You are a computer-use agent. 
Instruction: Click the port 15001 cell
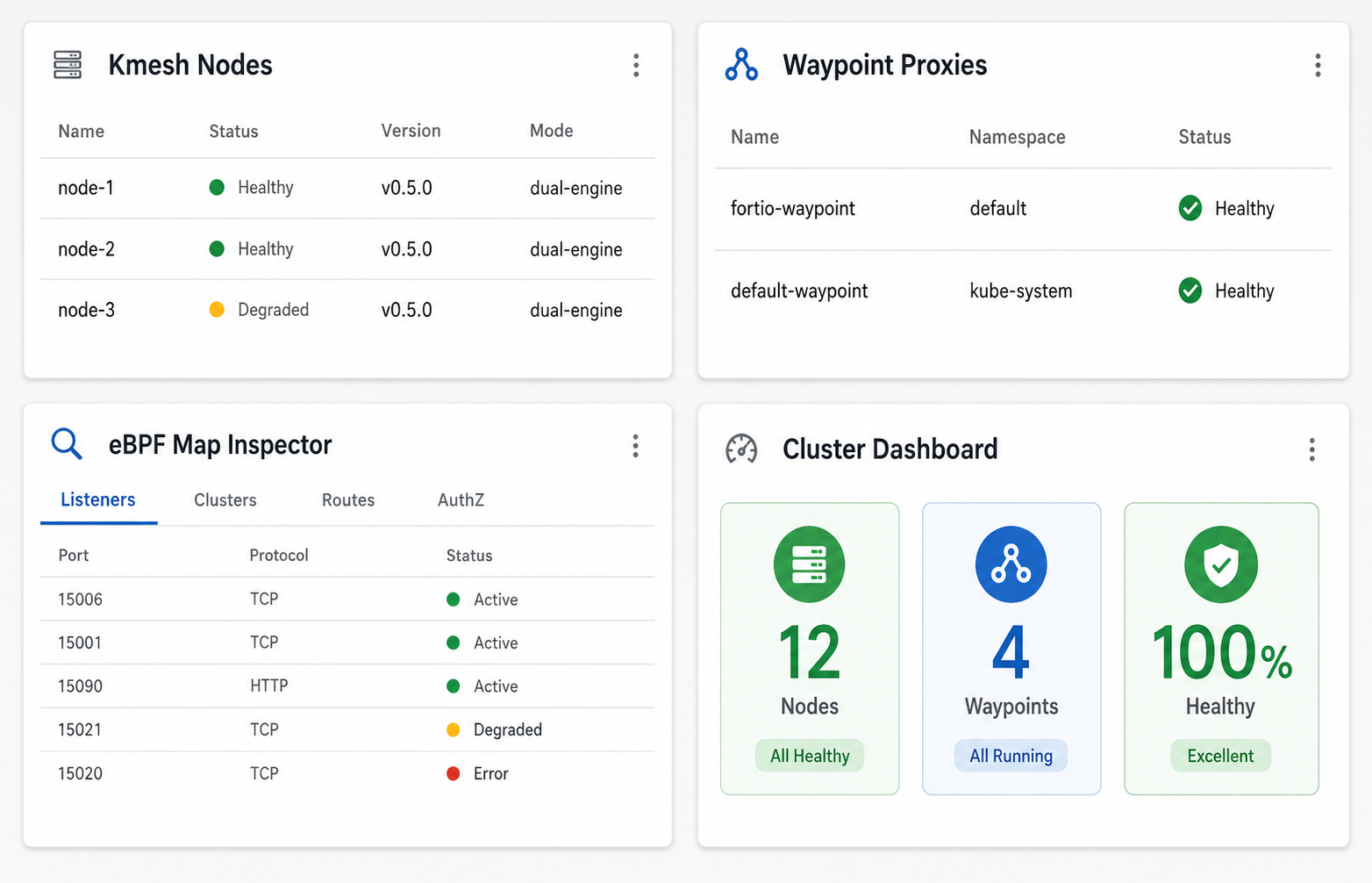[80, 643]
